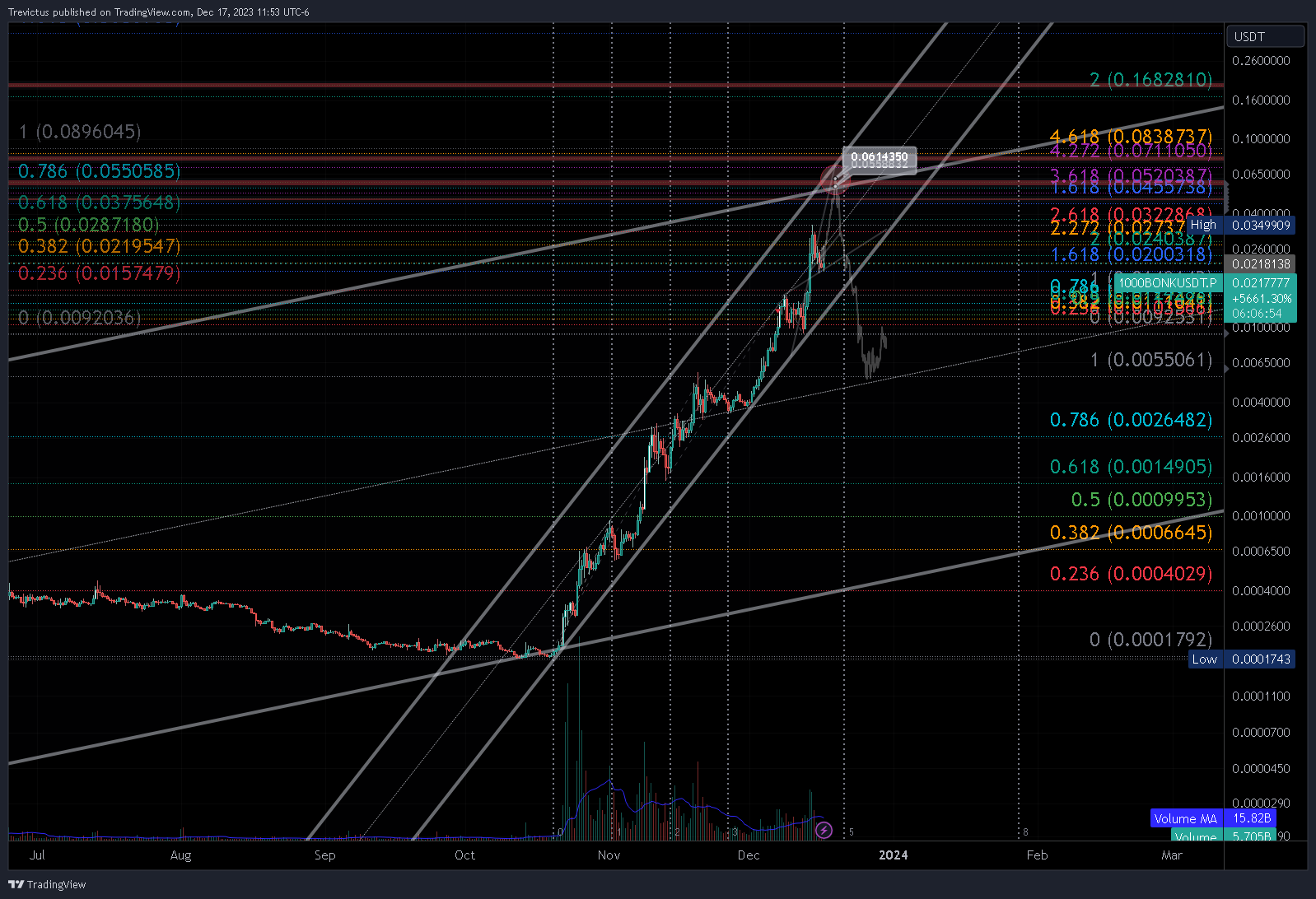Viewport: 1316px width, 899px height.
Task: Click the 0.0016000 price axis tick
Action: pyautogui.click(x=1261, y=477)
